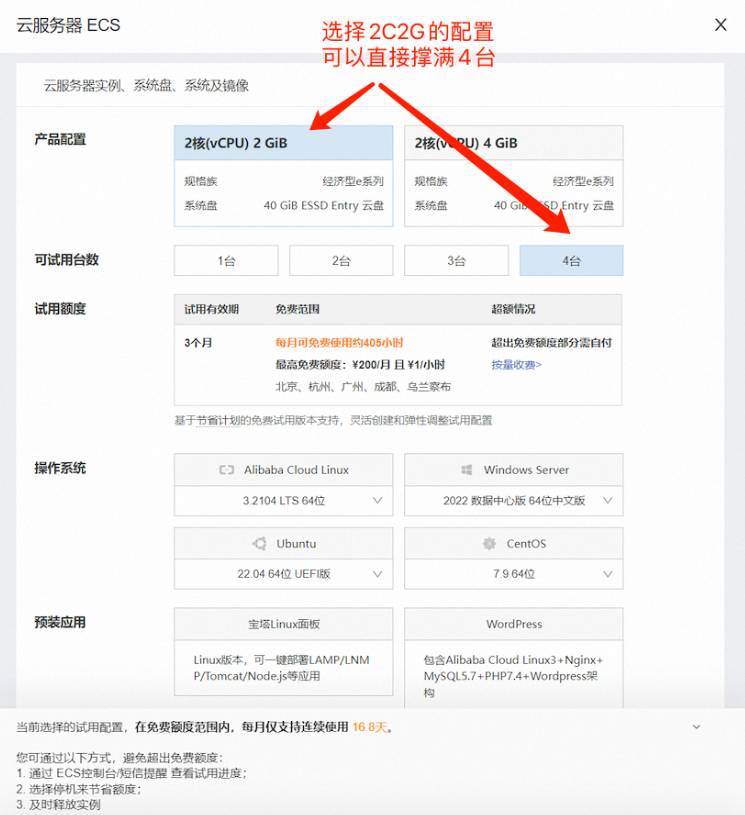Click the 云服务器 ECS dialog title

(68, 25)
